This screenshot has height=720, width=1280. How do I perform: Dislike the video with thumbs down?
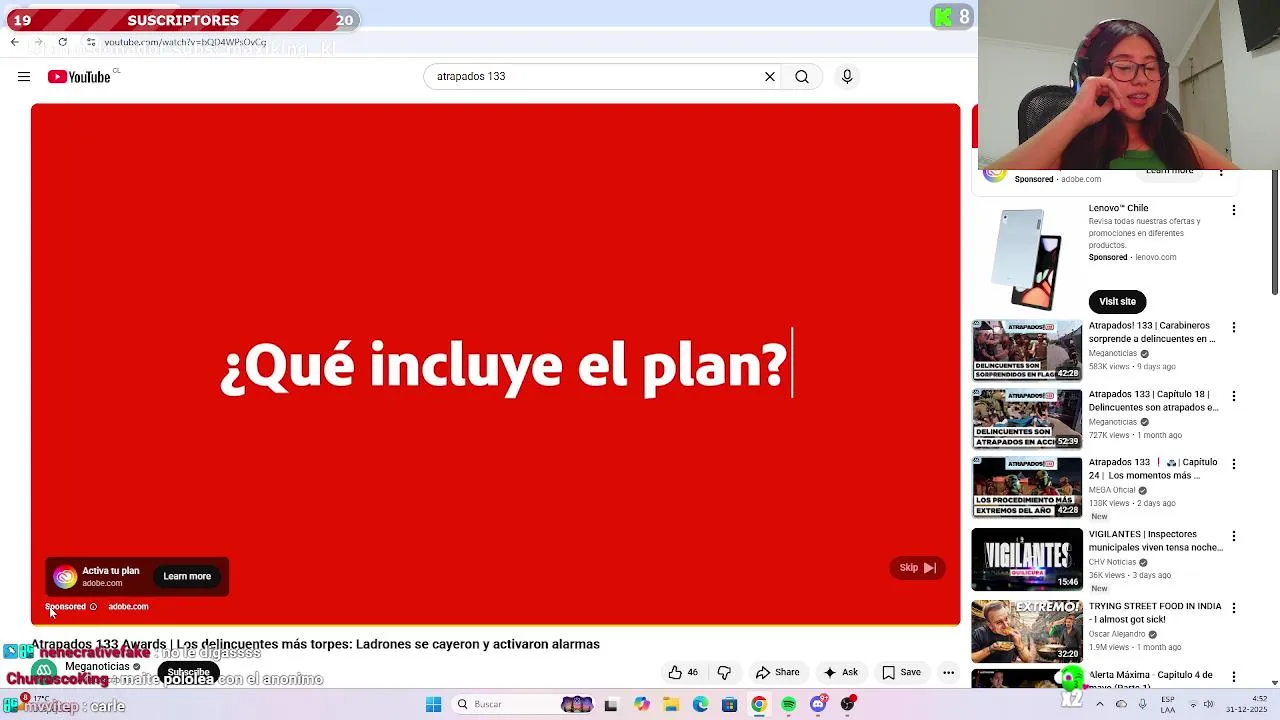tap(724, 673)
